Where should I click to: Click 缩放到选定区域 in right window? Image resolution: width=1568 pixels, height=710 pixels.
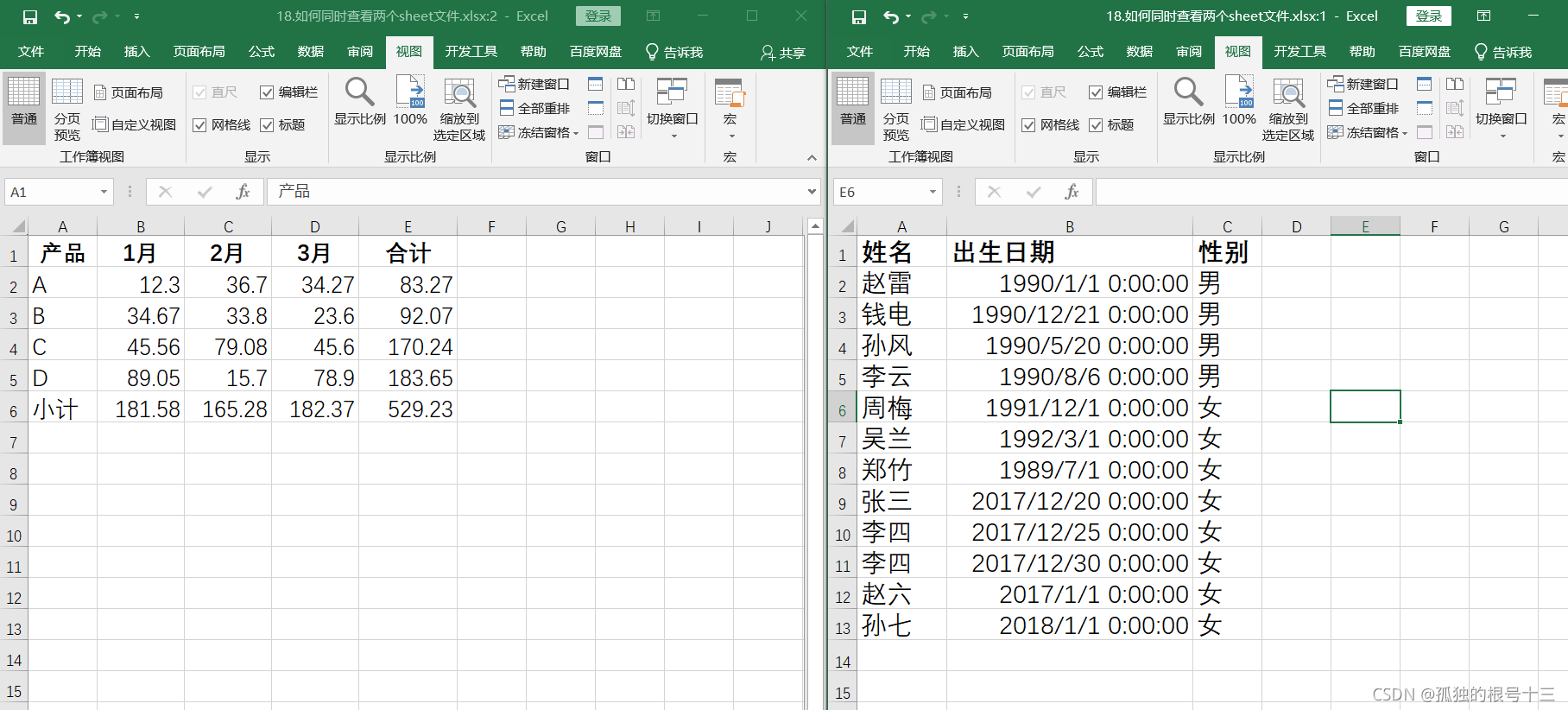1288,109
